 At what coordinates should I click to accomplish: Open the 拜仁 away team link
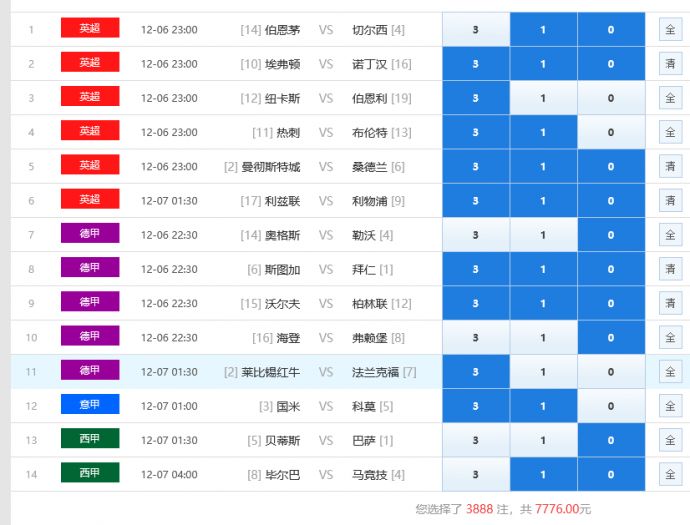pyautogui.click(x=365, y=270)
